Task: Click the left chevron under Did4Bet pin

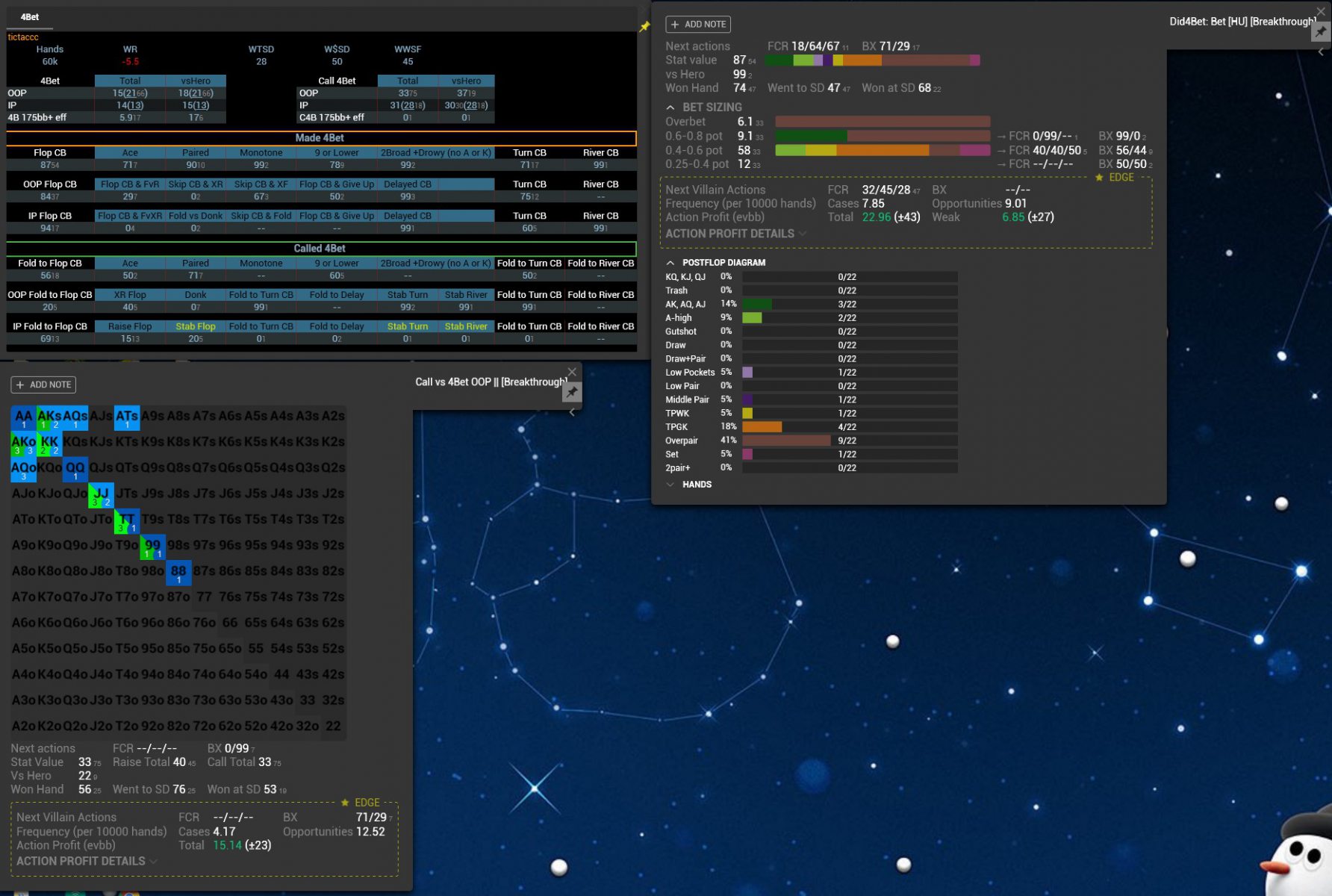Action: point(1321,52)
